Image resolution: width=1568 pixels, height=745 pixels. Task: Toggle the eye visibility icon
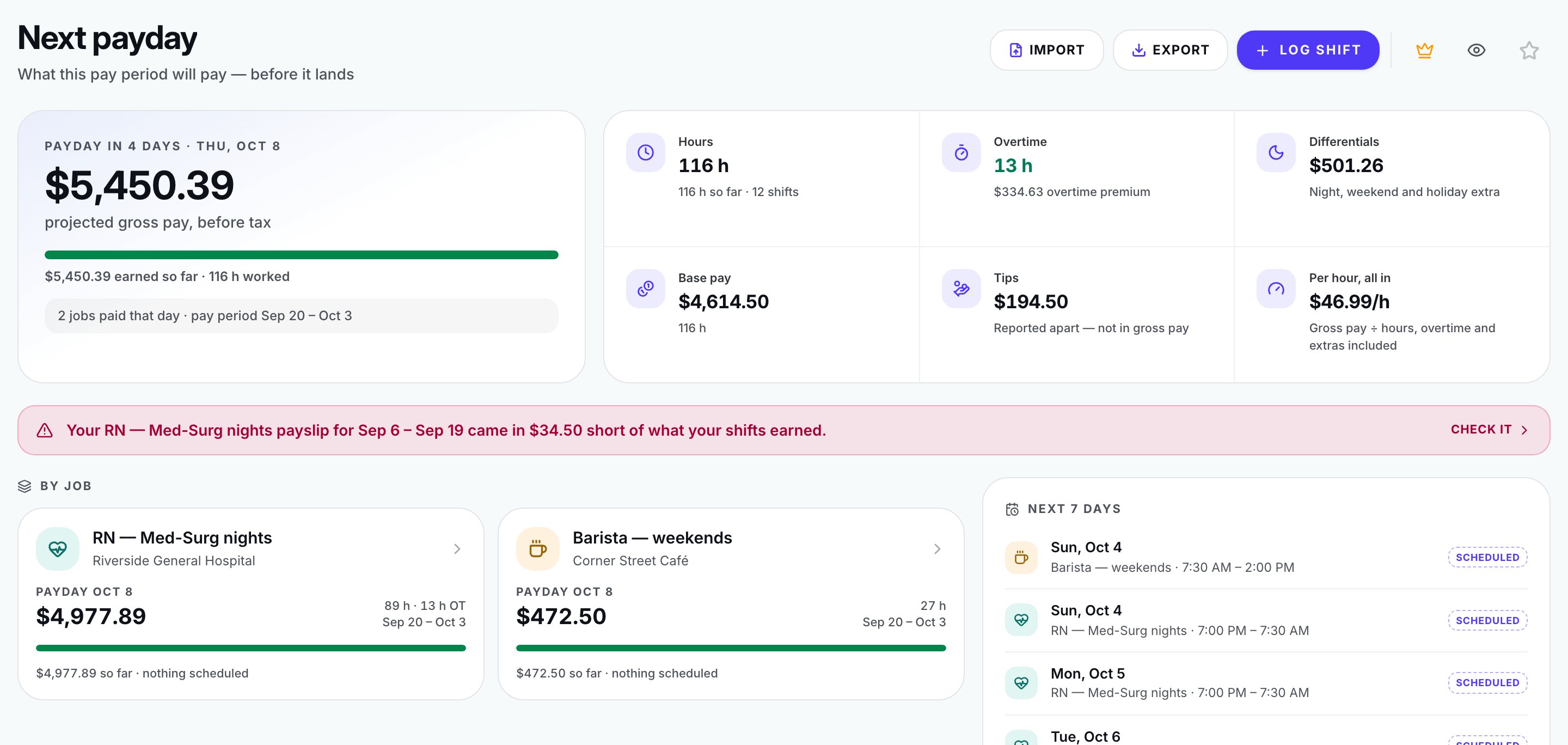click(x=1476, y=50)
